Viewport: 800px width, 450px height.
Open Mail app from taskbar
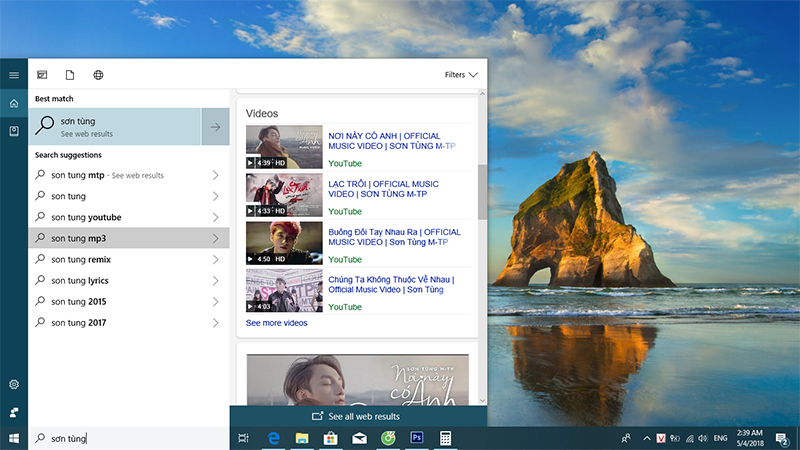359,438
